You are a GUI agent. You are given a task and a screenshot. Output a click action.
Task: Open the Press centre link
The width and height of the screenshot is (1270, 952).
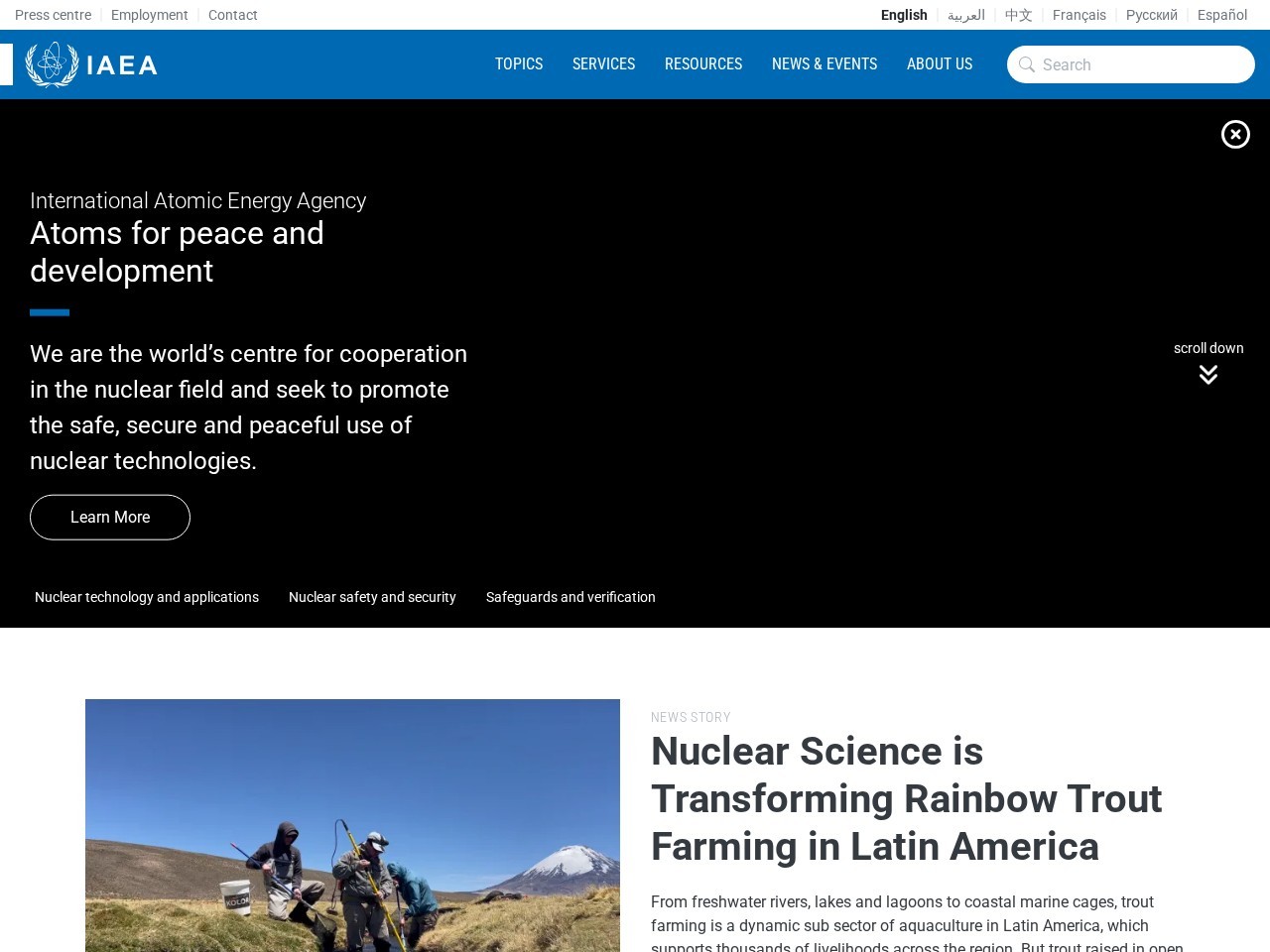53,15
